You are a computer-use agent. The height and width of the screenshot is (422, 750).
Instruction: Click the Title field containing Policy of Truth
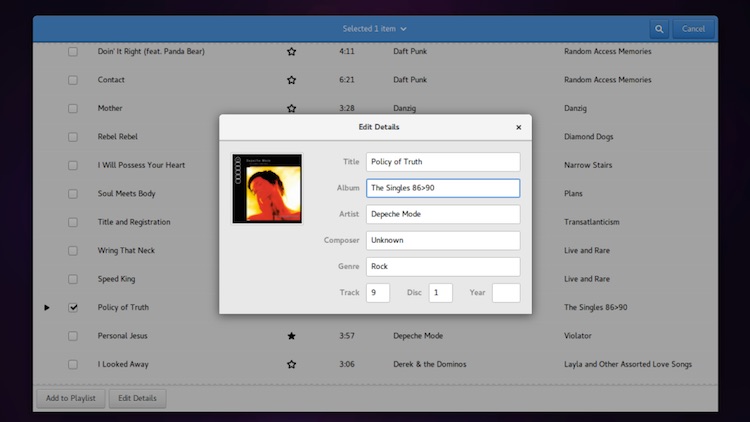tap(443, 161)
